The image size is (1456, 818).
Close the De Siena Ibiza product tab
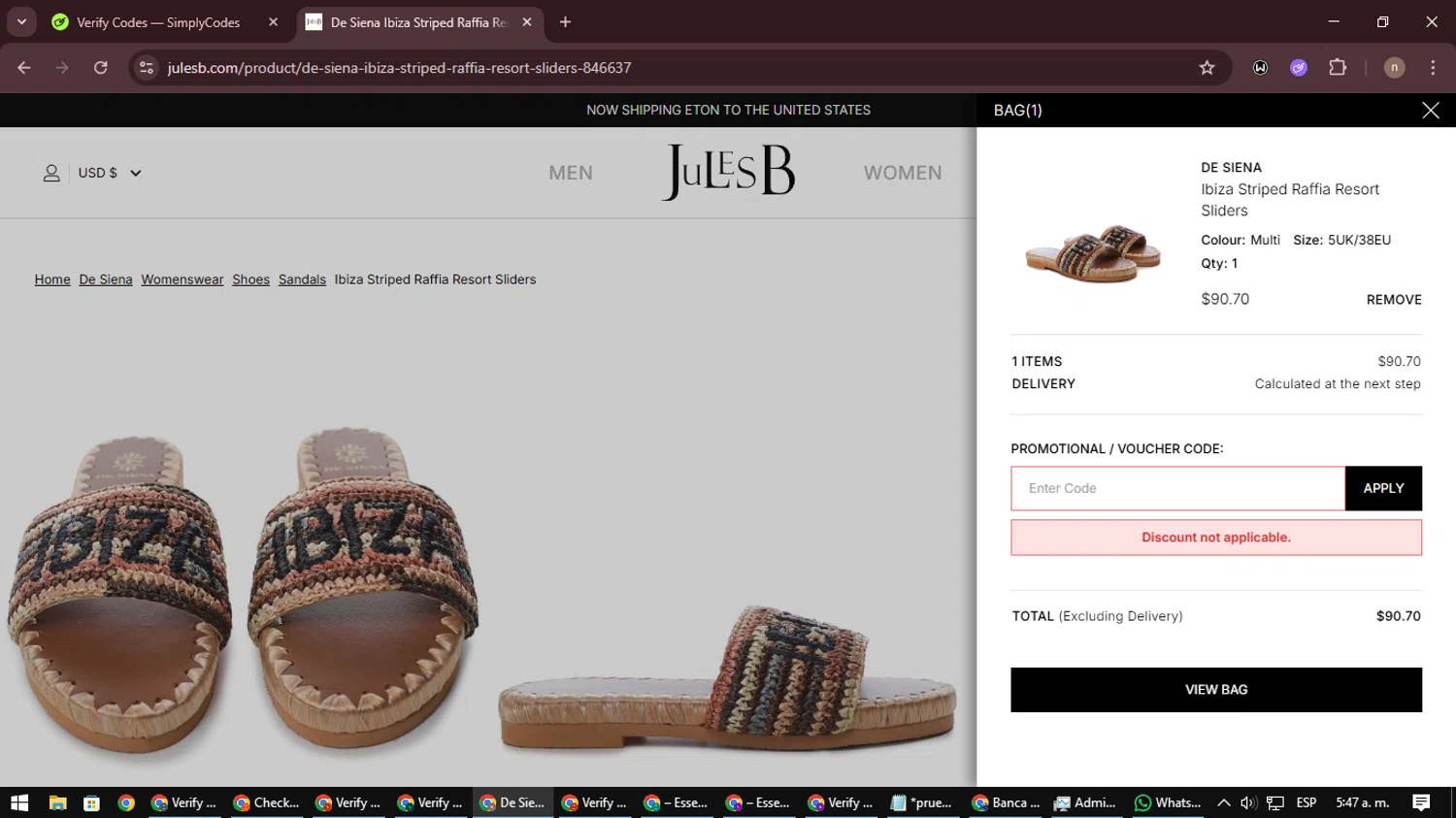pyautogui.click(x=527, y=22)
